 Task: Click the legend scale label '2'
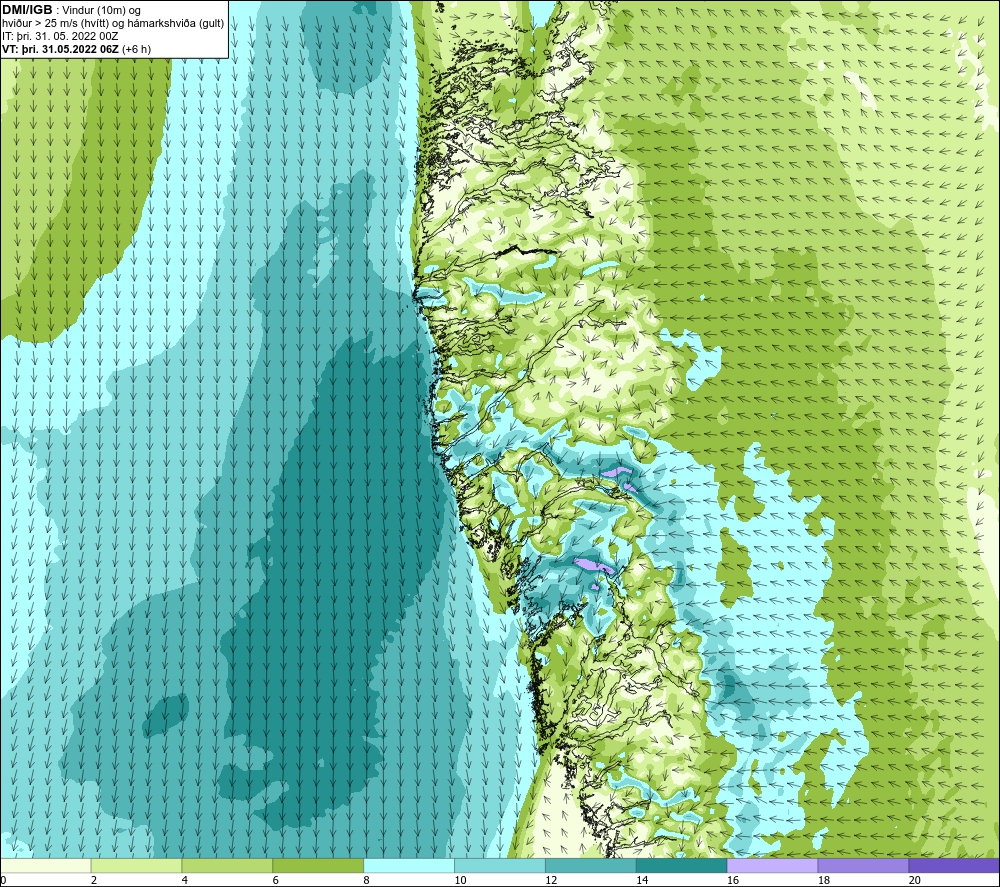point(94,880)
